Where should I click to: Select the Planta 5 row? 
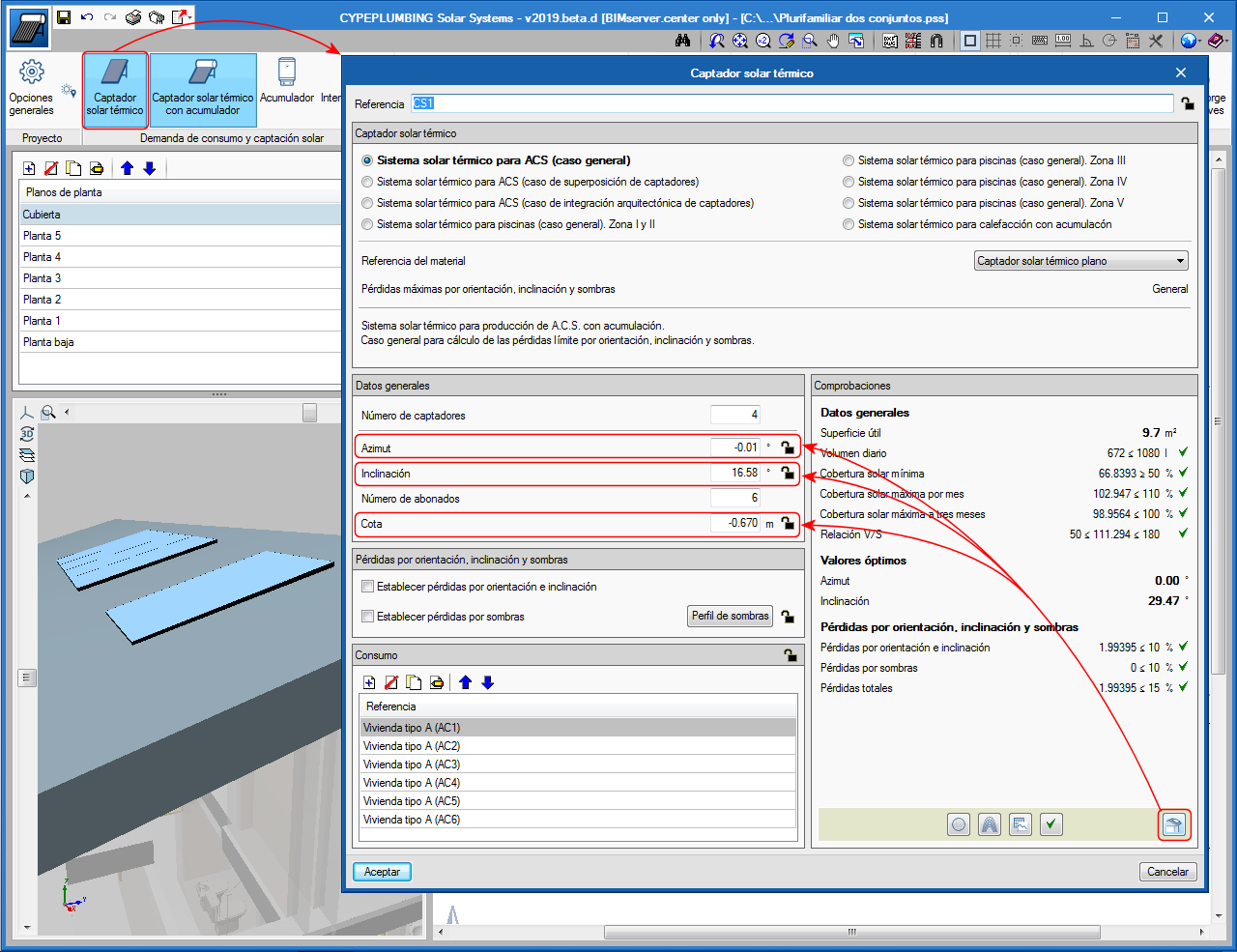(x=181, y=236)
